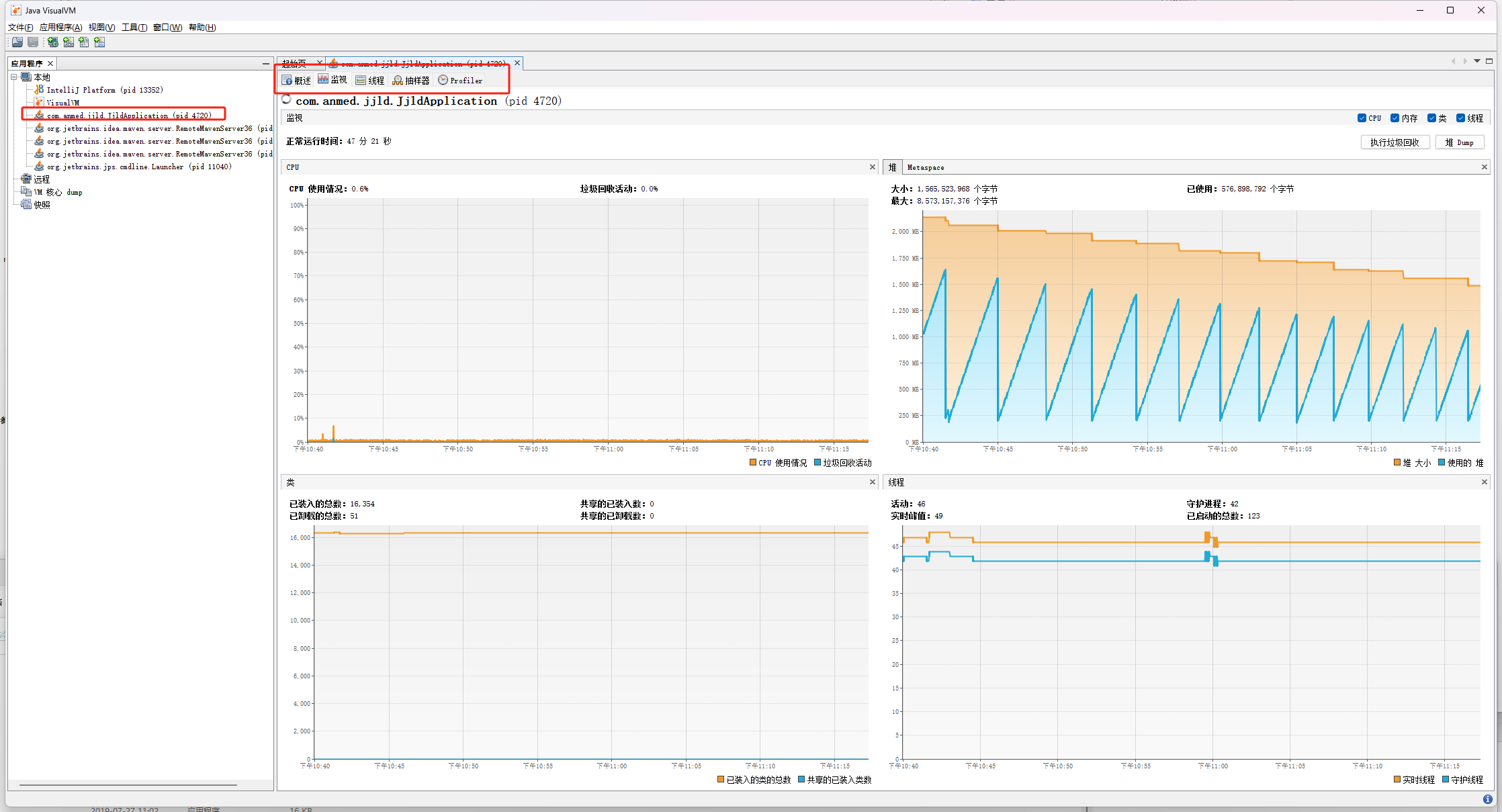Open the document list dropdown arrow
Image resolution: width=1502 pixels, height=812 pixels.
(1477, 61)
